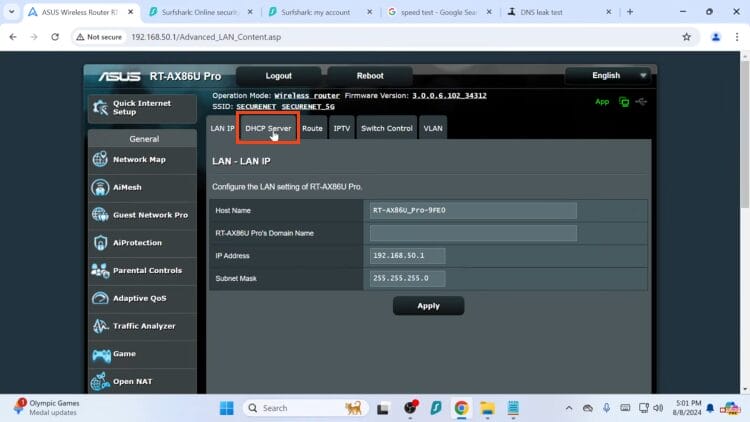Click the browser address bar URL
750x422 pixels.
click(x=206, y=37)
